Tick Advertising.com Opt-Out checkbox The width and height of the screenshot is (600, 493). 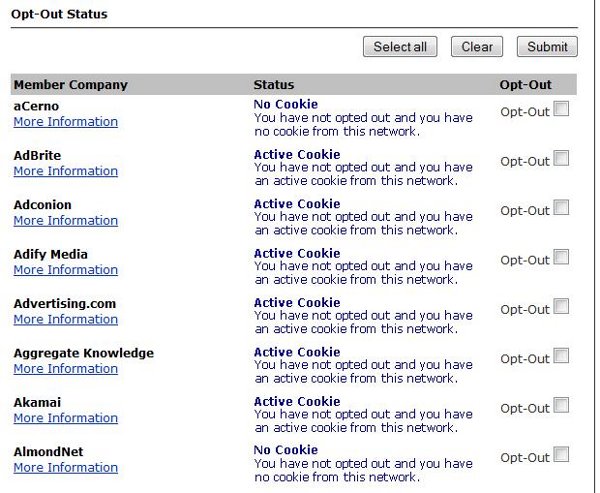pyautogui.click(x=561, y=306)
